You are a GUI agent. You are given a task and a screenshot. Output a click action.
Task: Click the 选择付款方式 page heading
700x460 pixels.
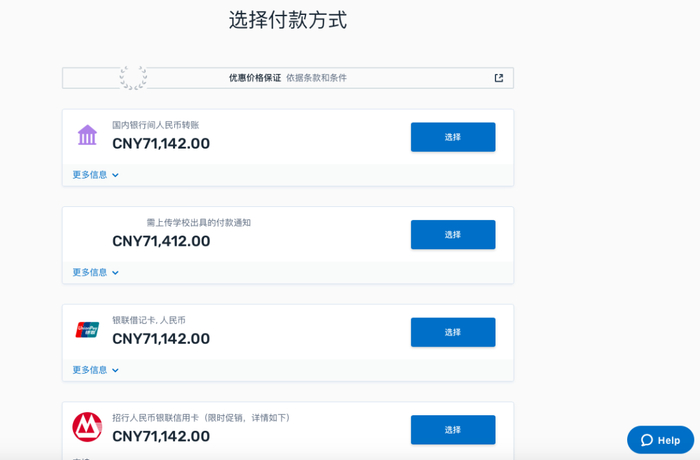pos(288,20)
